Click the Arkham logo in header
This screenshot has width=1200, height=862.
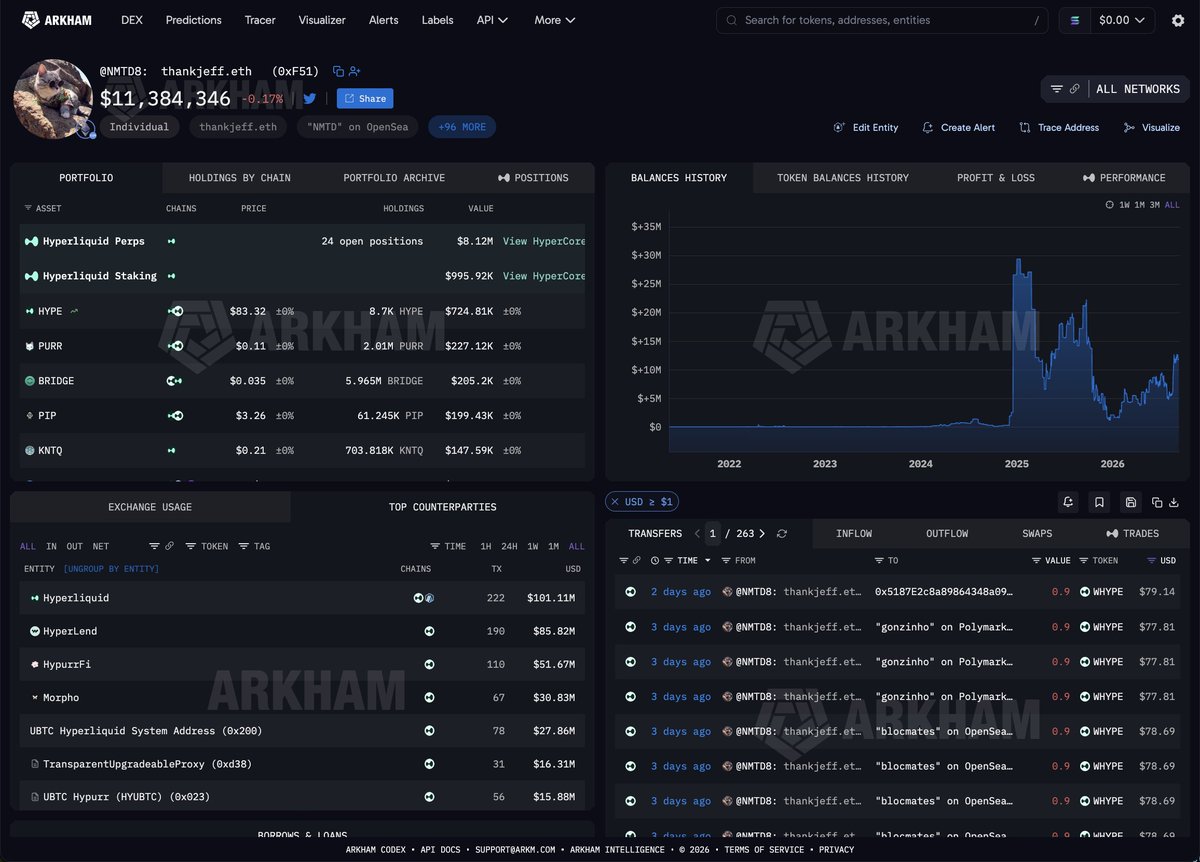click(59, 20)
